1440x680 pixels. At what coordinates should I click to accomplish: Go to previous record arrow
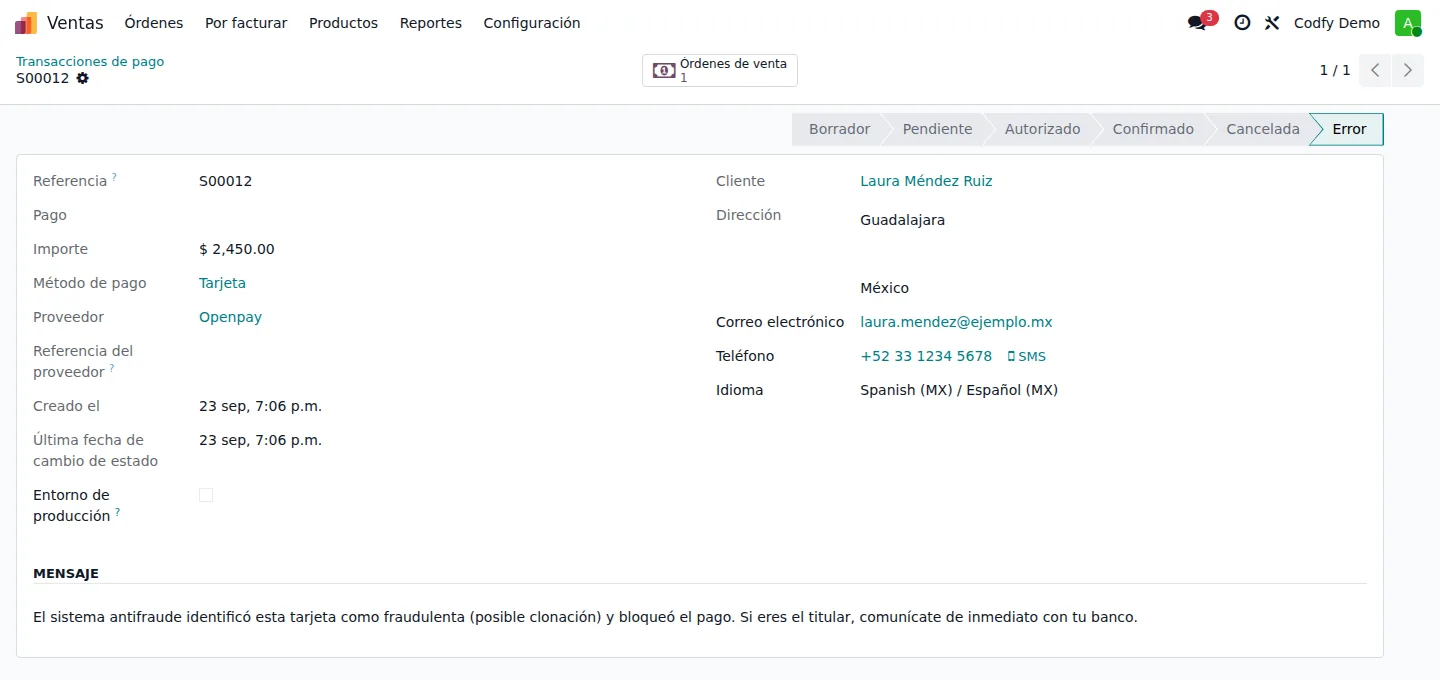click(1376, 70)
